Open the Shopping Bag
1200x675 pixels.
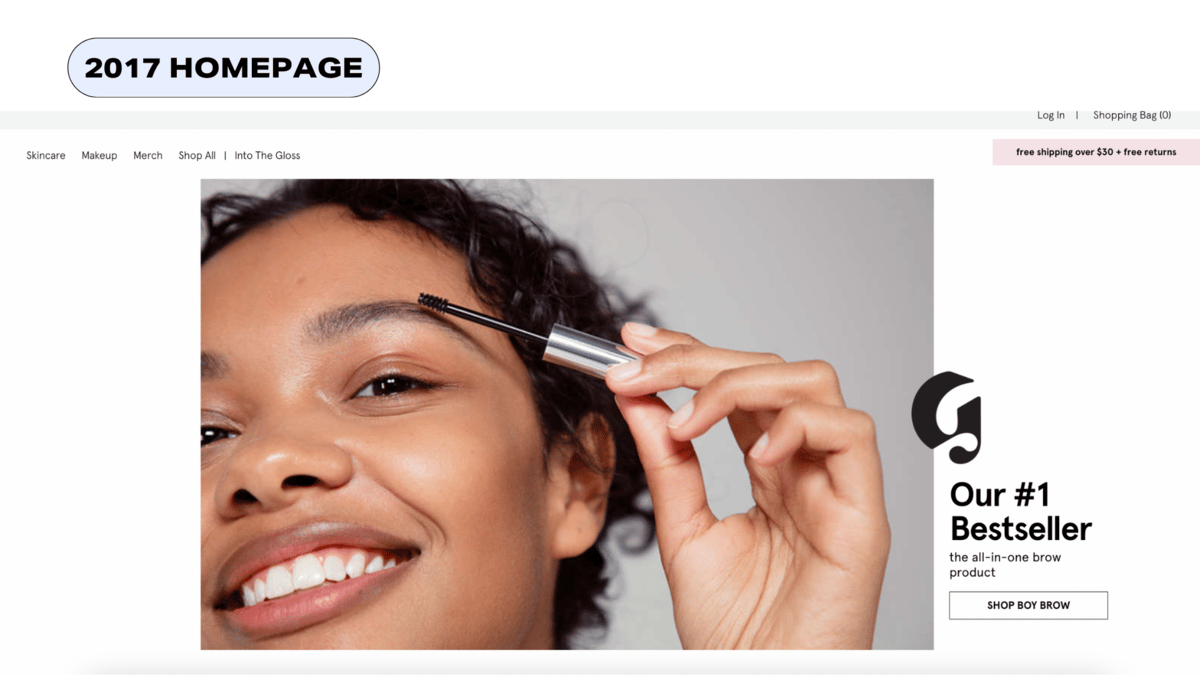click(1132, 115)
